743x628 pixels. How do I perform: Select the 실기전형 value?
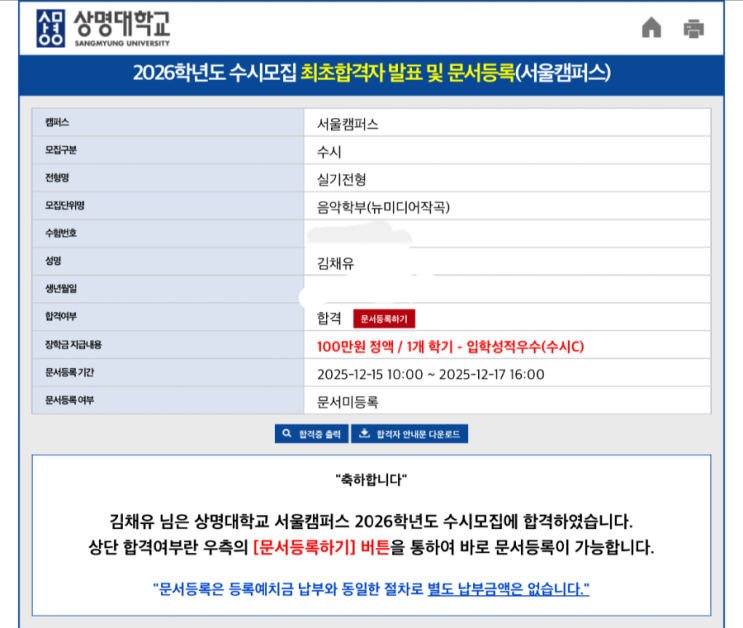pyautogui.click(x=341, y=179)
